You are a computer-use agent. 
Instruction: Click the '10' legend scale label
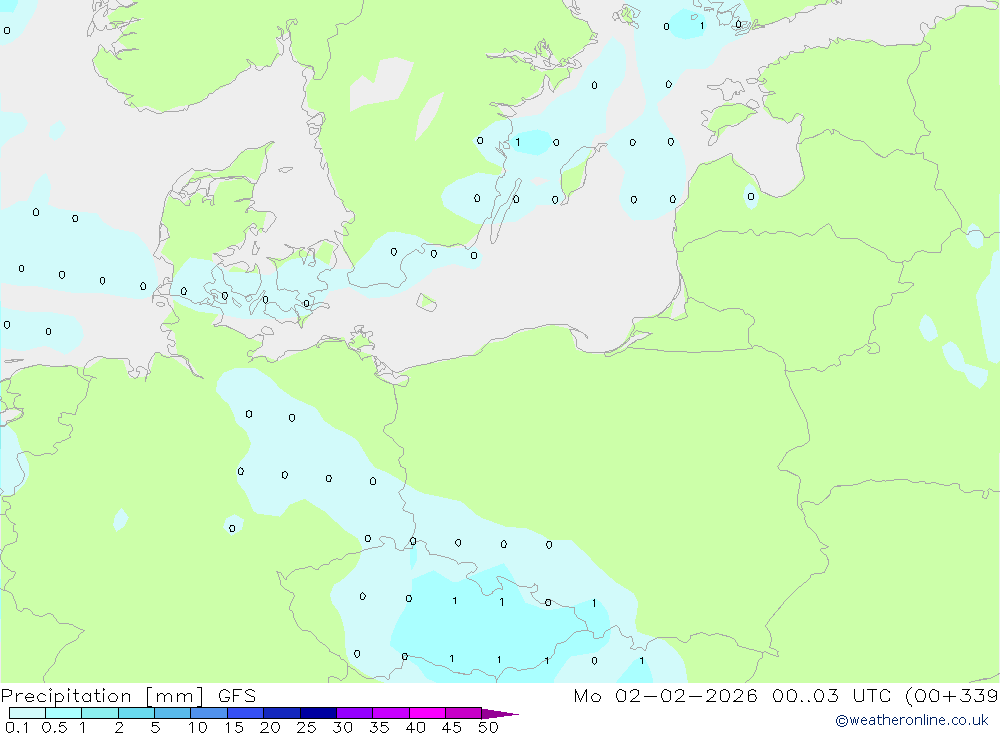click(198, 727)
